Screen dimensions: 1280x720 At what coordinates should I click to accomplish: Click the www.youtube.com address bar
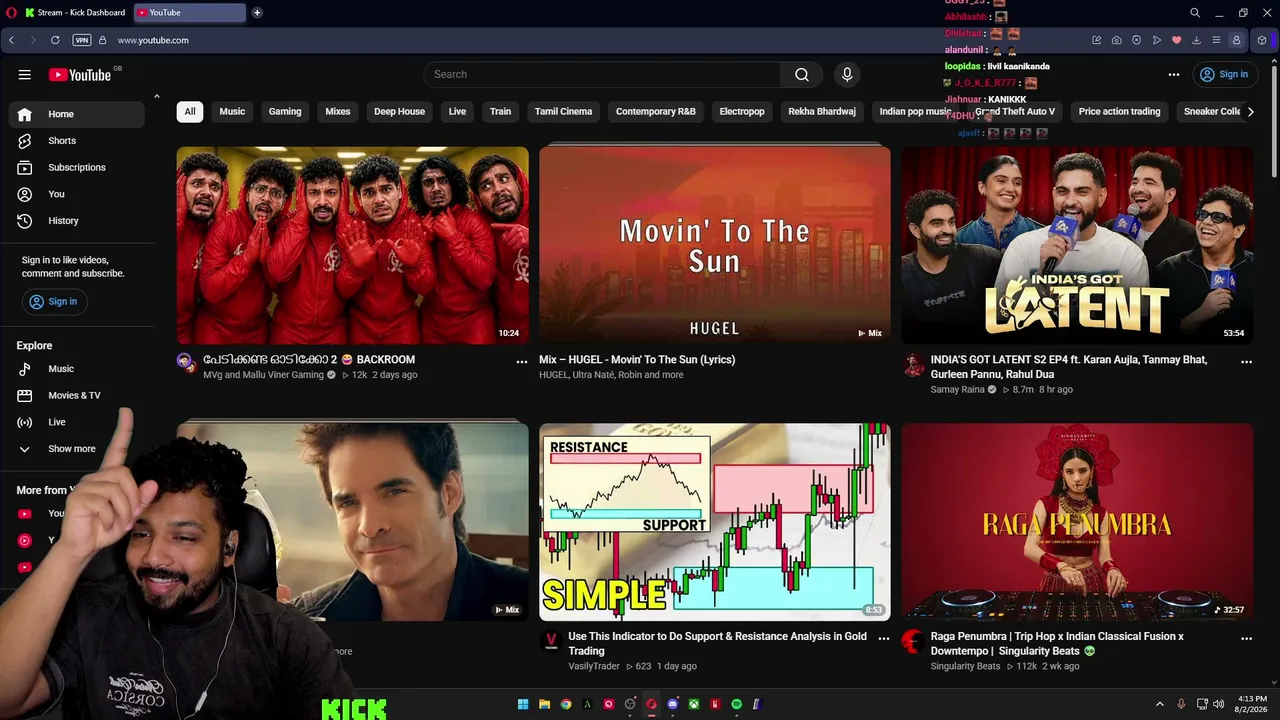pyautogui.click(x=153, y=40)
